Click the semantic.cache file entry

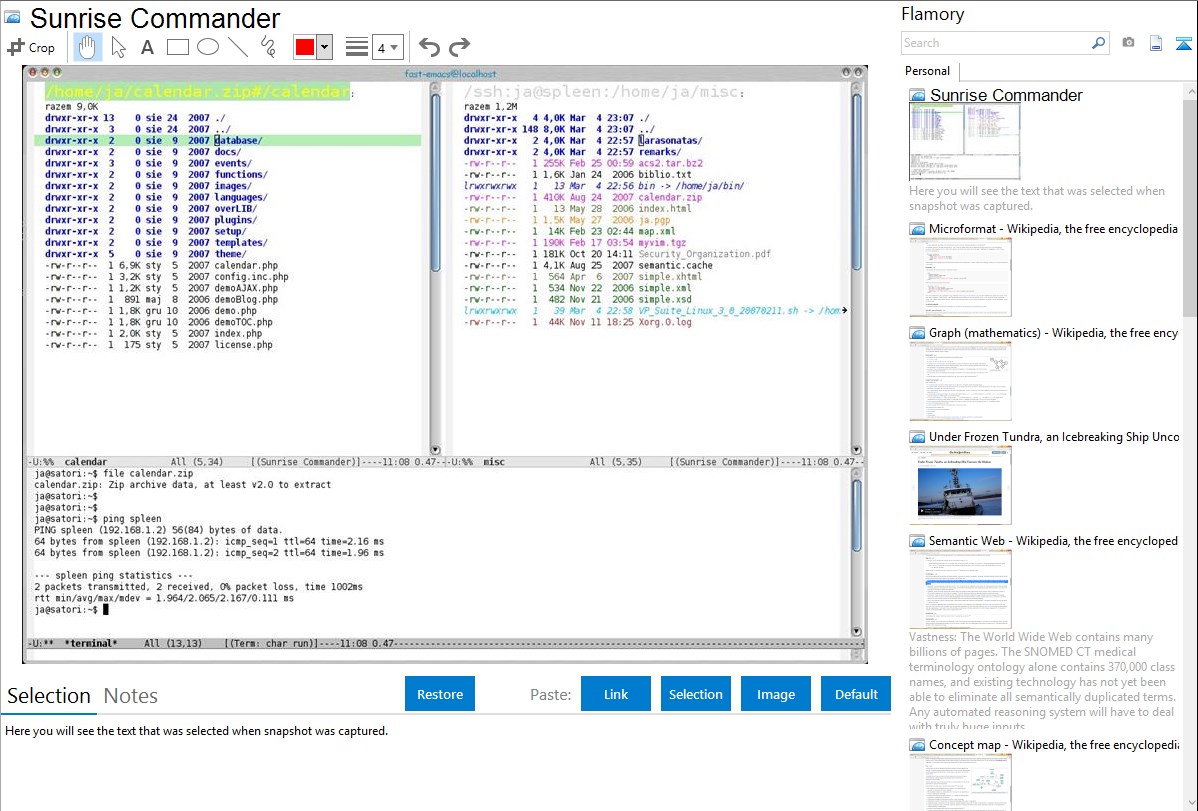point(675,265)
